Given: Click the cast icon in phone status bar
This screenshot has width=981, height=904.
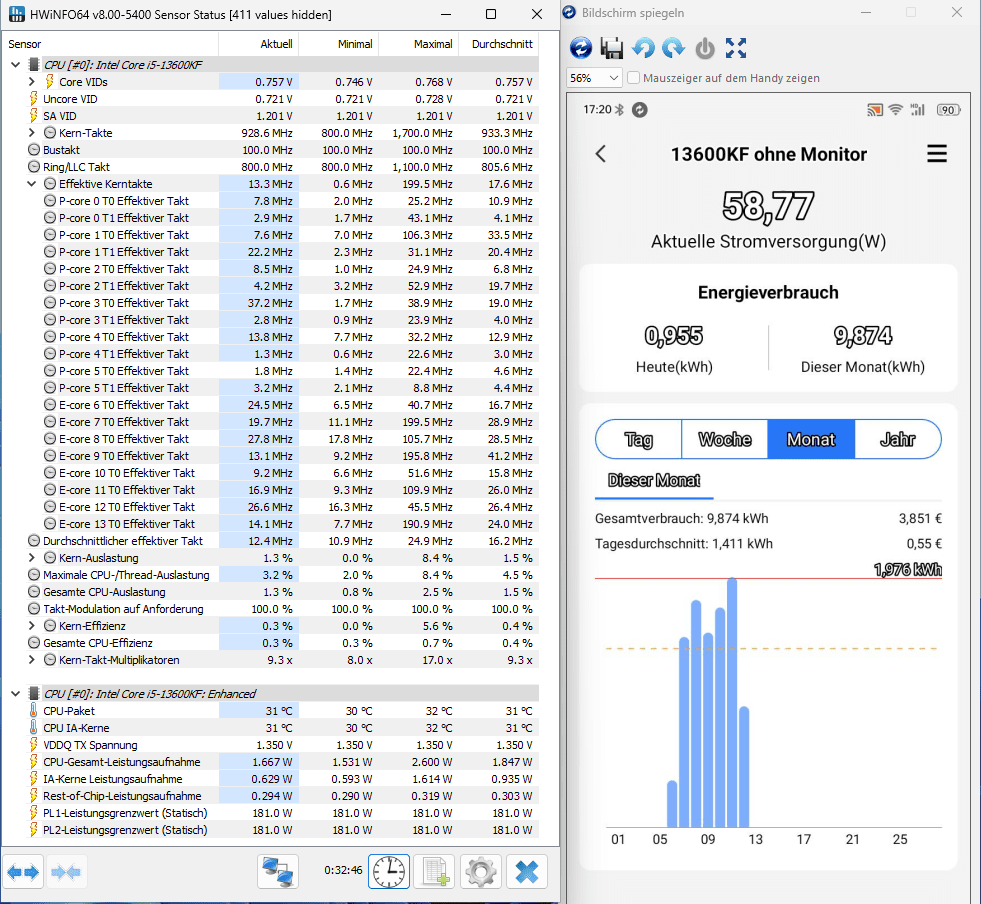Looking at the screenshot, I should [875, 110].
